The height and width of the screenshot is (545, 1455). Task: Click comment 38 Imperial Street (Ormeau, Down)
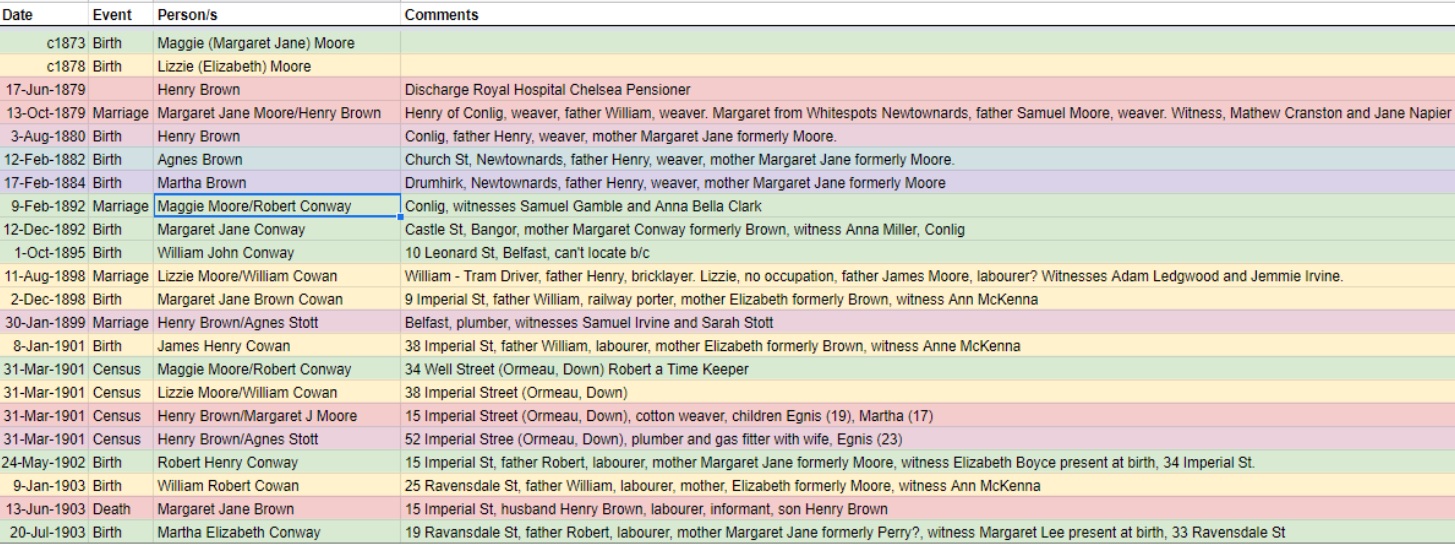pos(927,393)
